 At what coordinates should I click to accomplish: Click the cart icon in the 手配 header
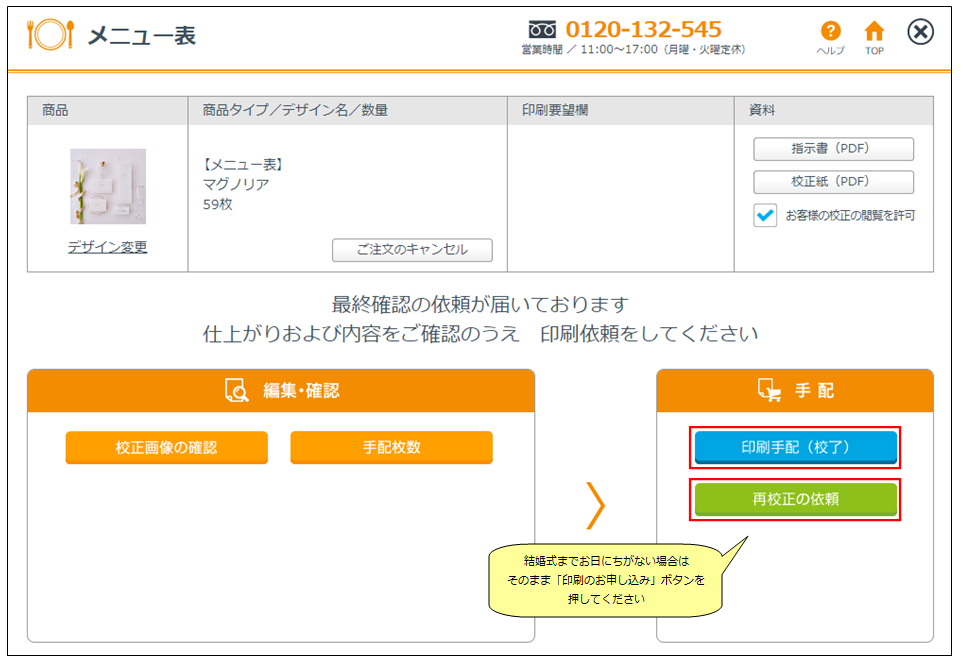[x=769, y=390]
